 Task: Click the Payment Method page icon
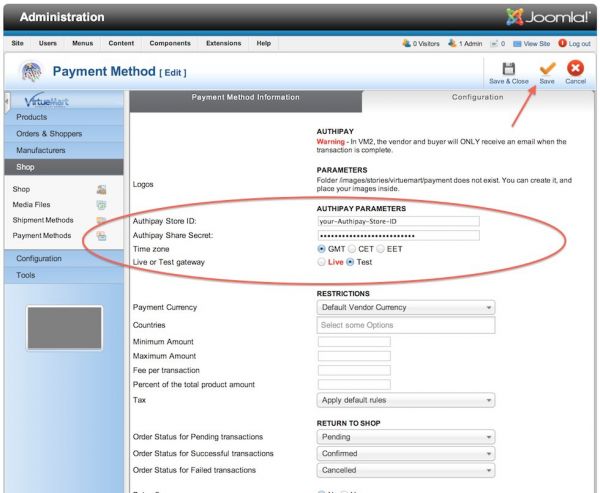31,72
